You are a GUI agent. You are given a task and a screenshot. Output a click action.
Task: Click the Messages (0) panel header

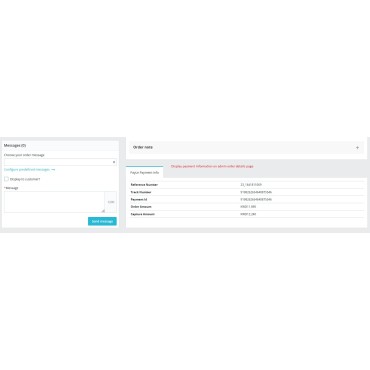60,146
